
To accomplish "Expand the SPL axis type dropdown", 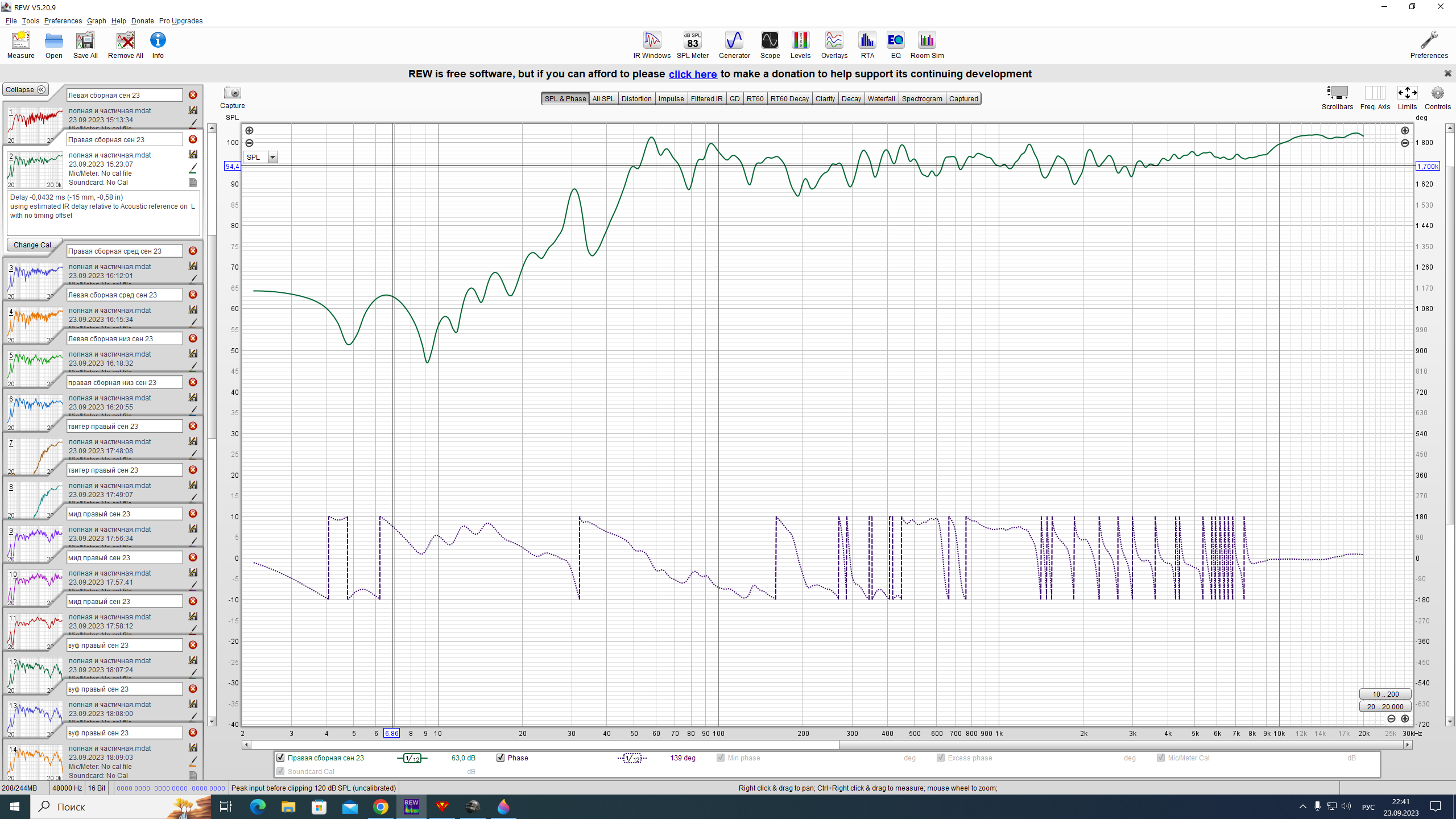I will click(x=273, y=158).
